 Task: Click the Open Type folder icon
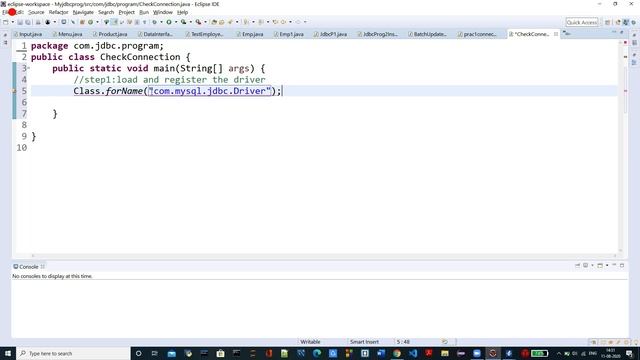click(x=214, y=22)
